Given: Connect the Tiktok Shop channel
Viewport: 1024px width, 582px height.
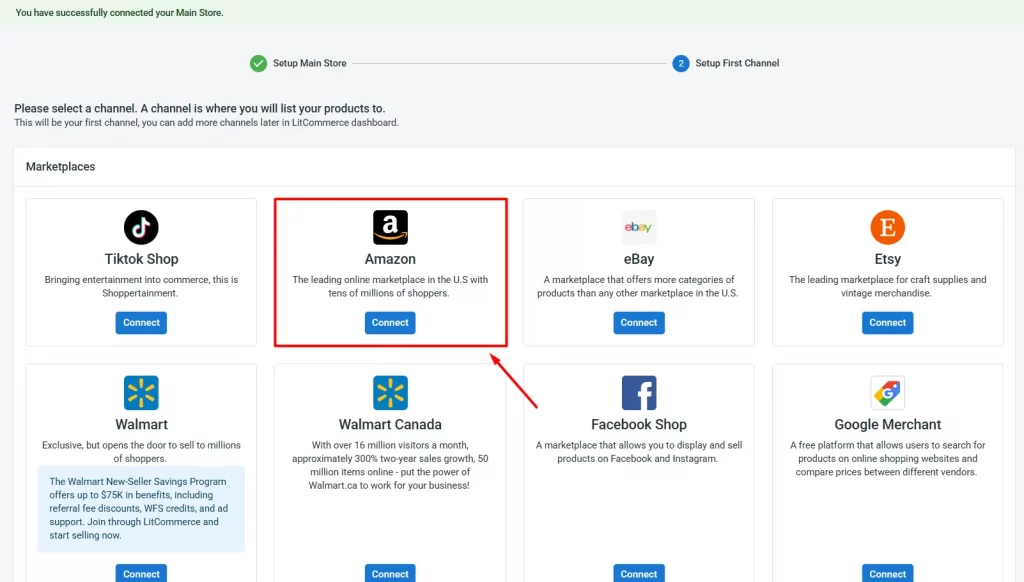Looking at the screenshot, I should (140, 322).
